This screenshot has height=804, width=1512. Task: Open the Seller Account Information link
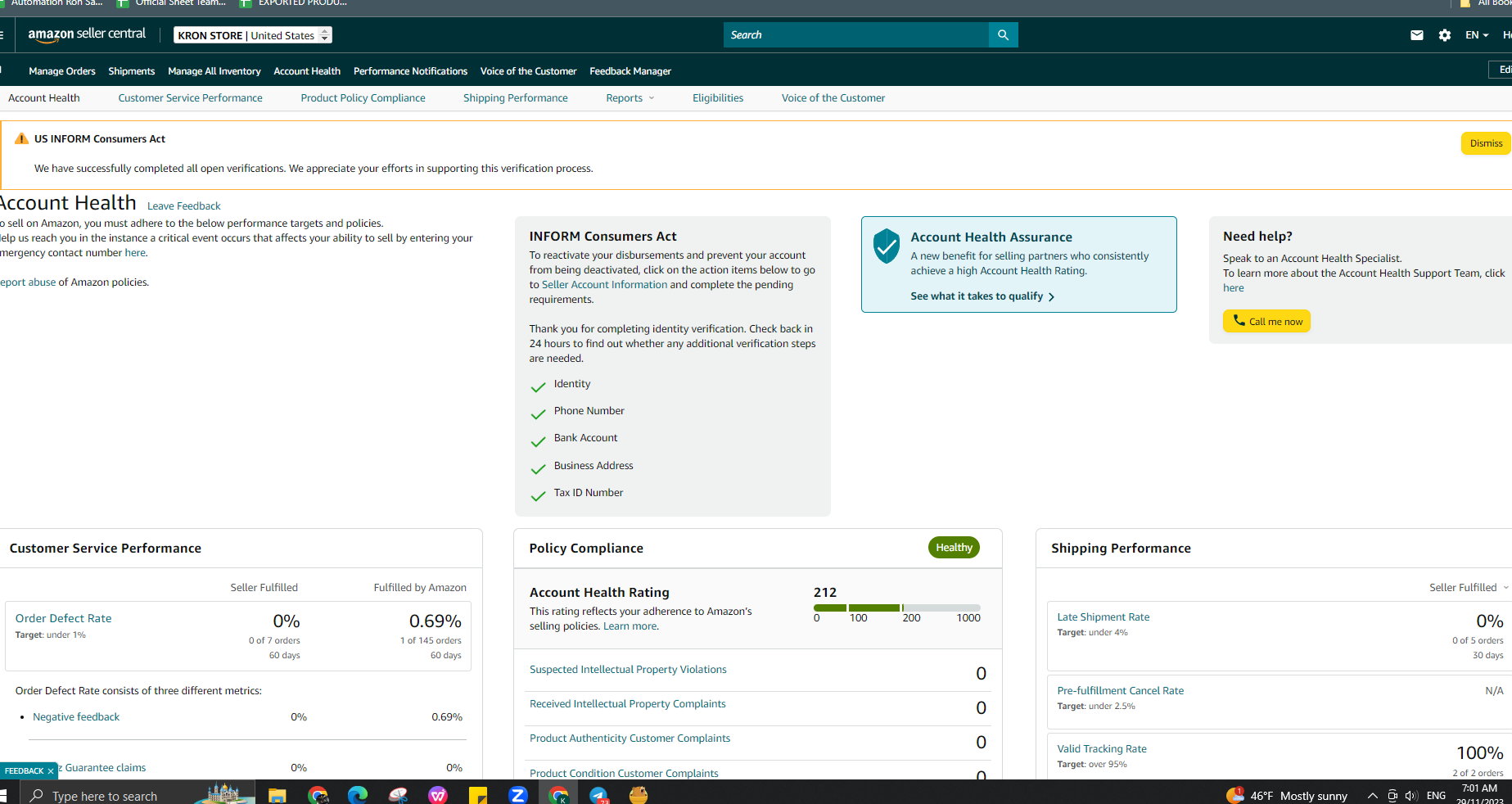pos(604,285)
